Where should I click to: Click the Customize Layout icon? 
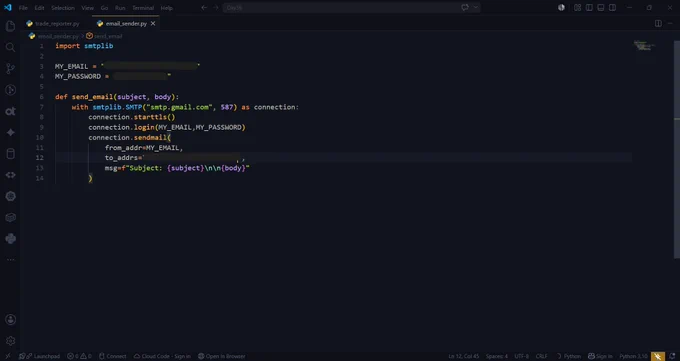click(x=577, y=7)
